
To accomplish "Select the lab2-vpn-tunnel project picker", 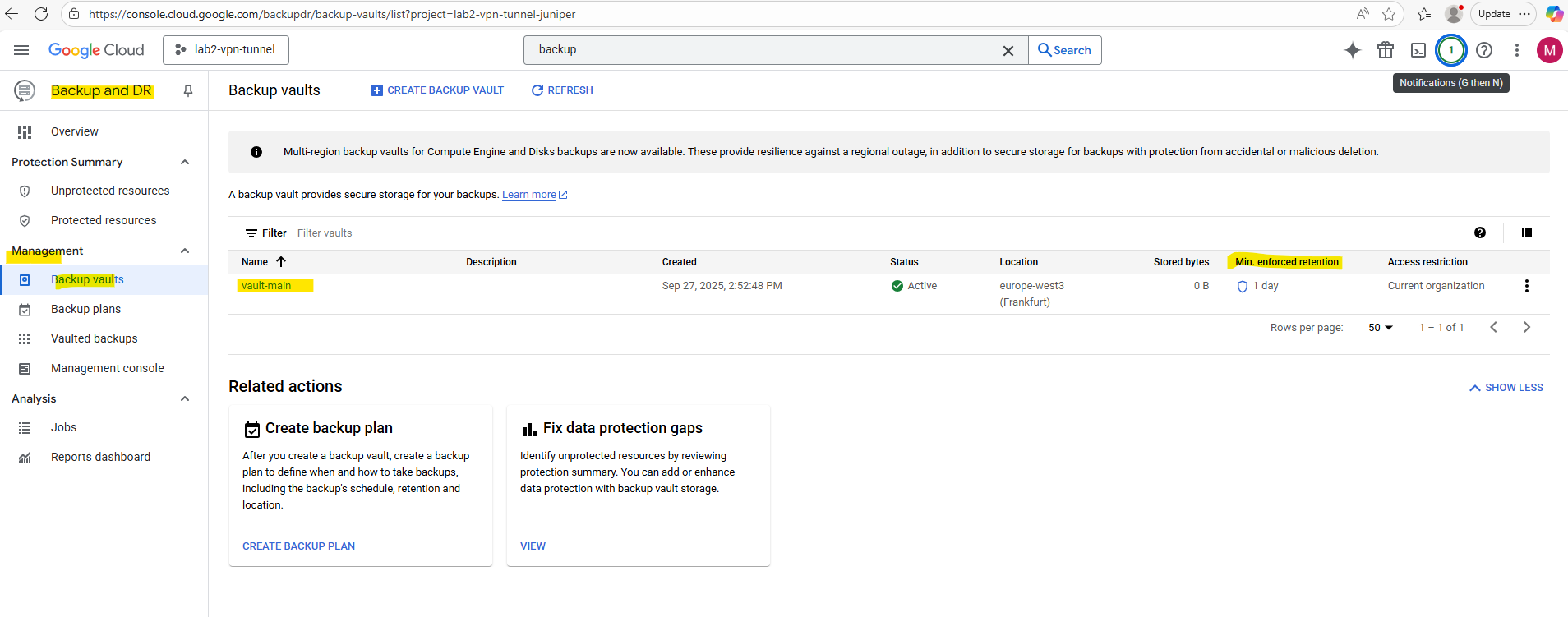I will pos(226,50).
